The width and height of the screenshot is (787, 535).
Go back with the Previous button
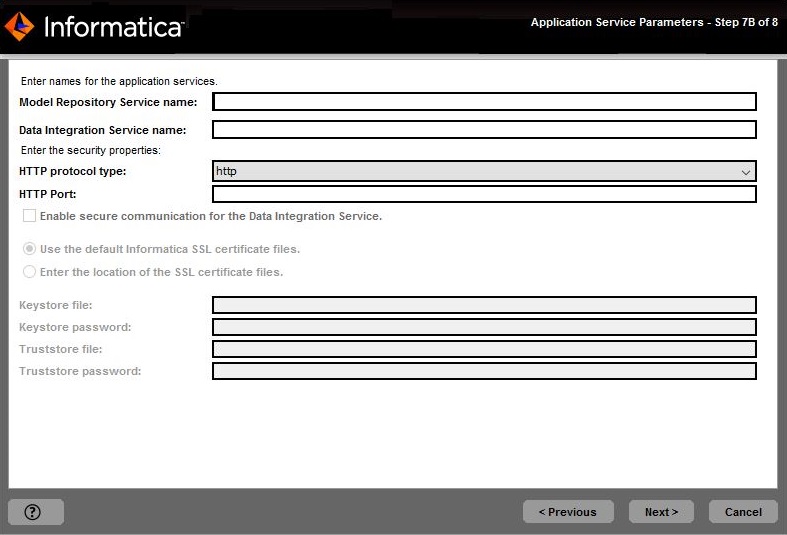pyautogui.click(x=568, y=512)
